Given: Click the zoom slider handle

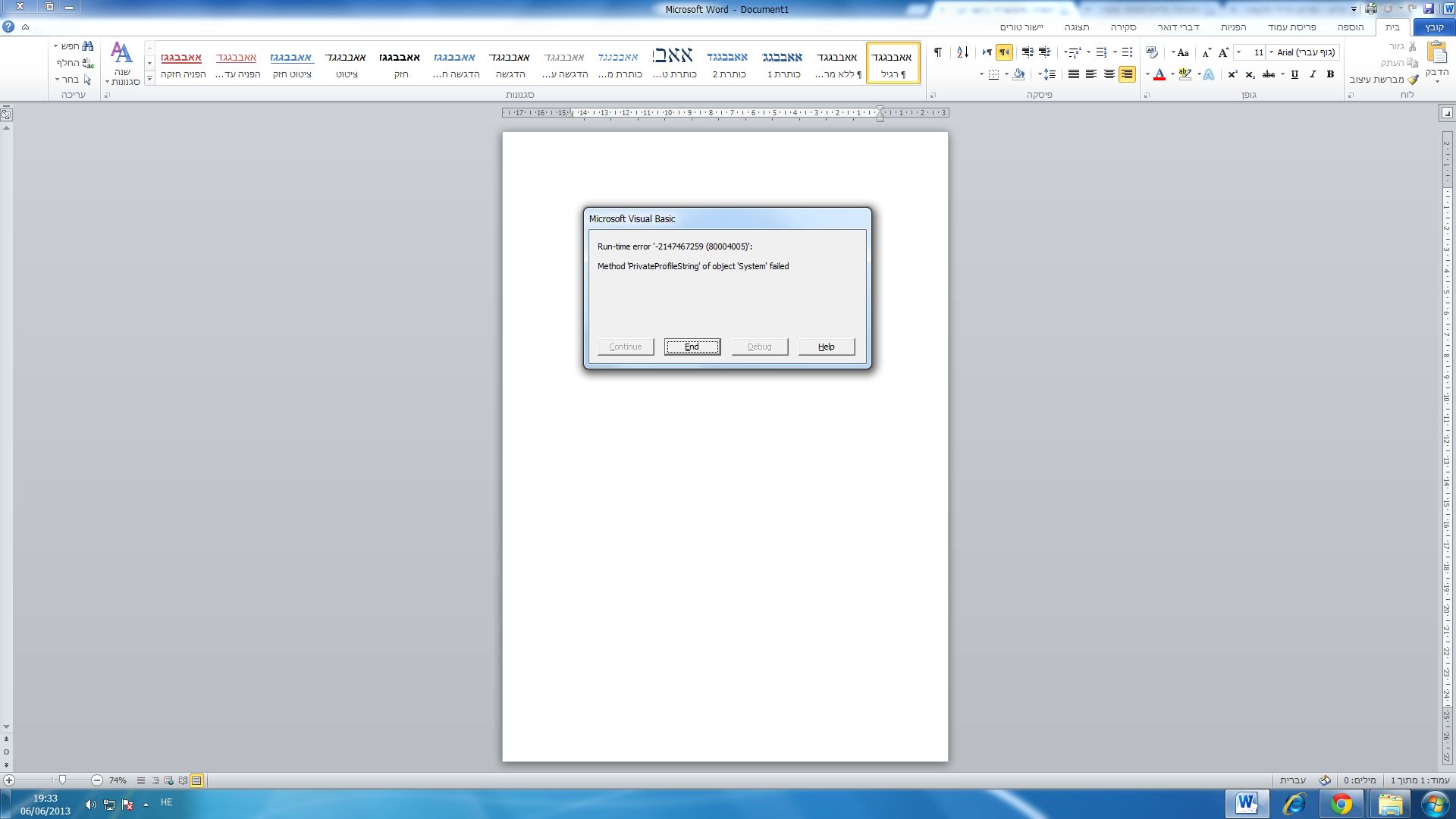Looking at the screenshot, I should click(63, 780).
